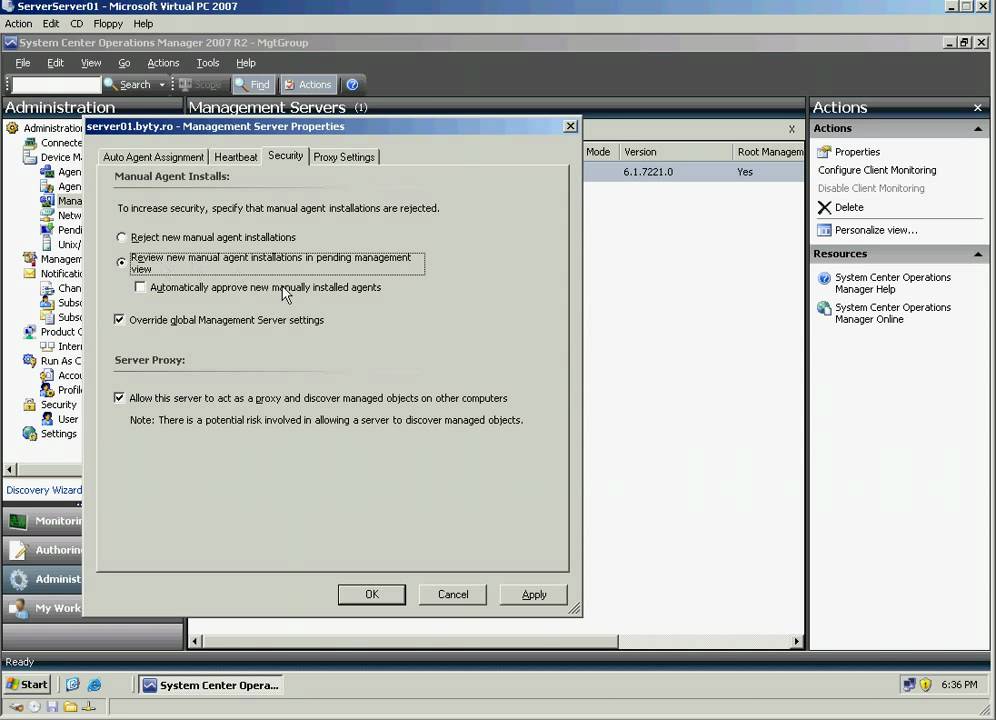Image resolution: width=996 pixels, height=720 pixels.
Task: Click the Security lock icon in tree
Action: pyautogui.click(x=30, y=404)
